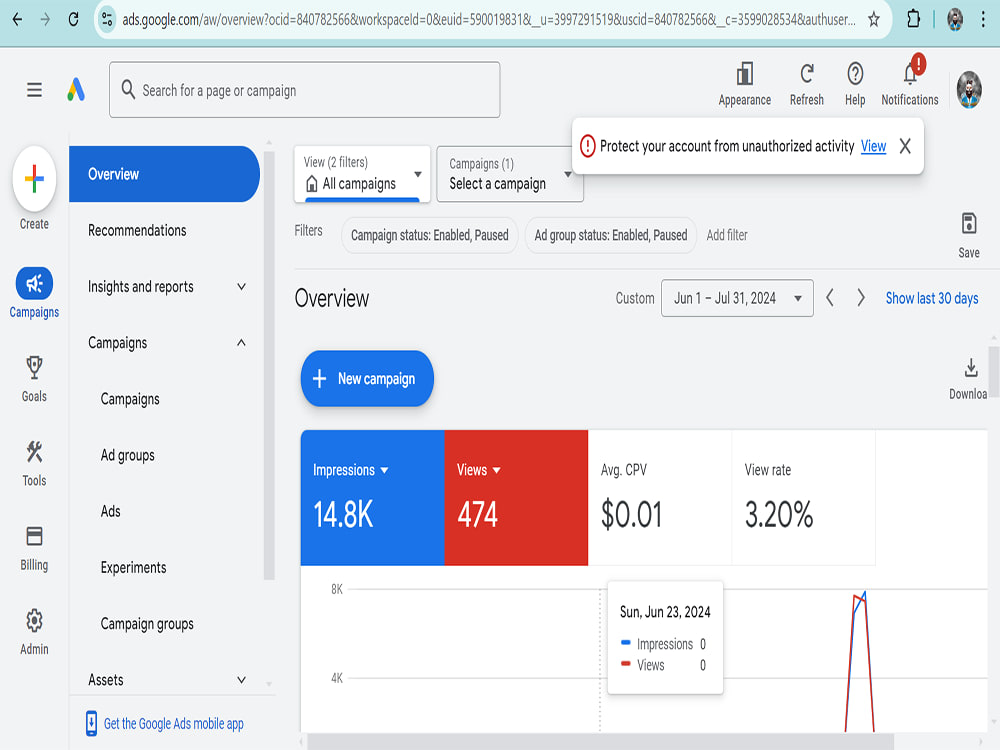Click the New campaign button
1000x750 pixels.
(x=367, y=378)
